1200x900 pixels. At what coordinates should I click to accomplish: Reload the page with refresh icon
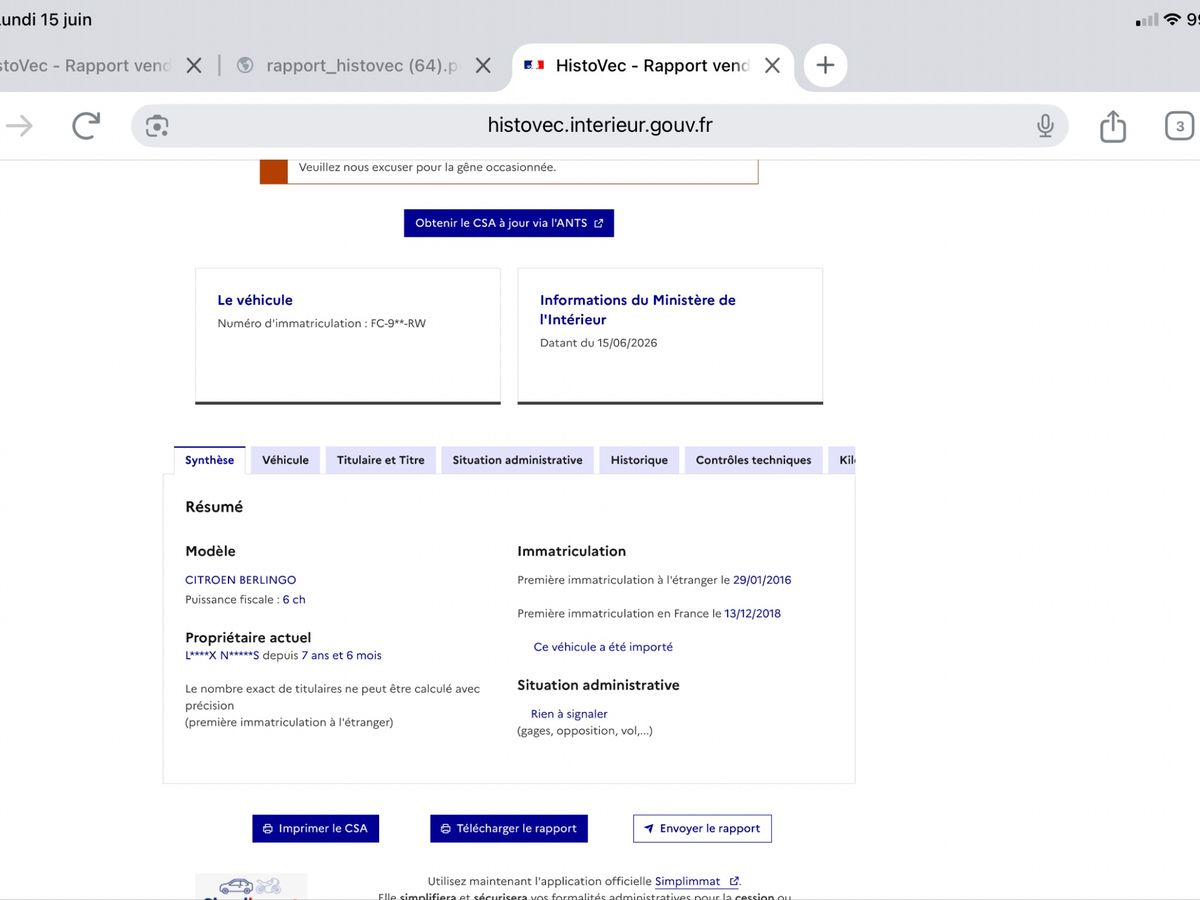pos(86,125)
